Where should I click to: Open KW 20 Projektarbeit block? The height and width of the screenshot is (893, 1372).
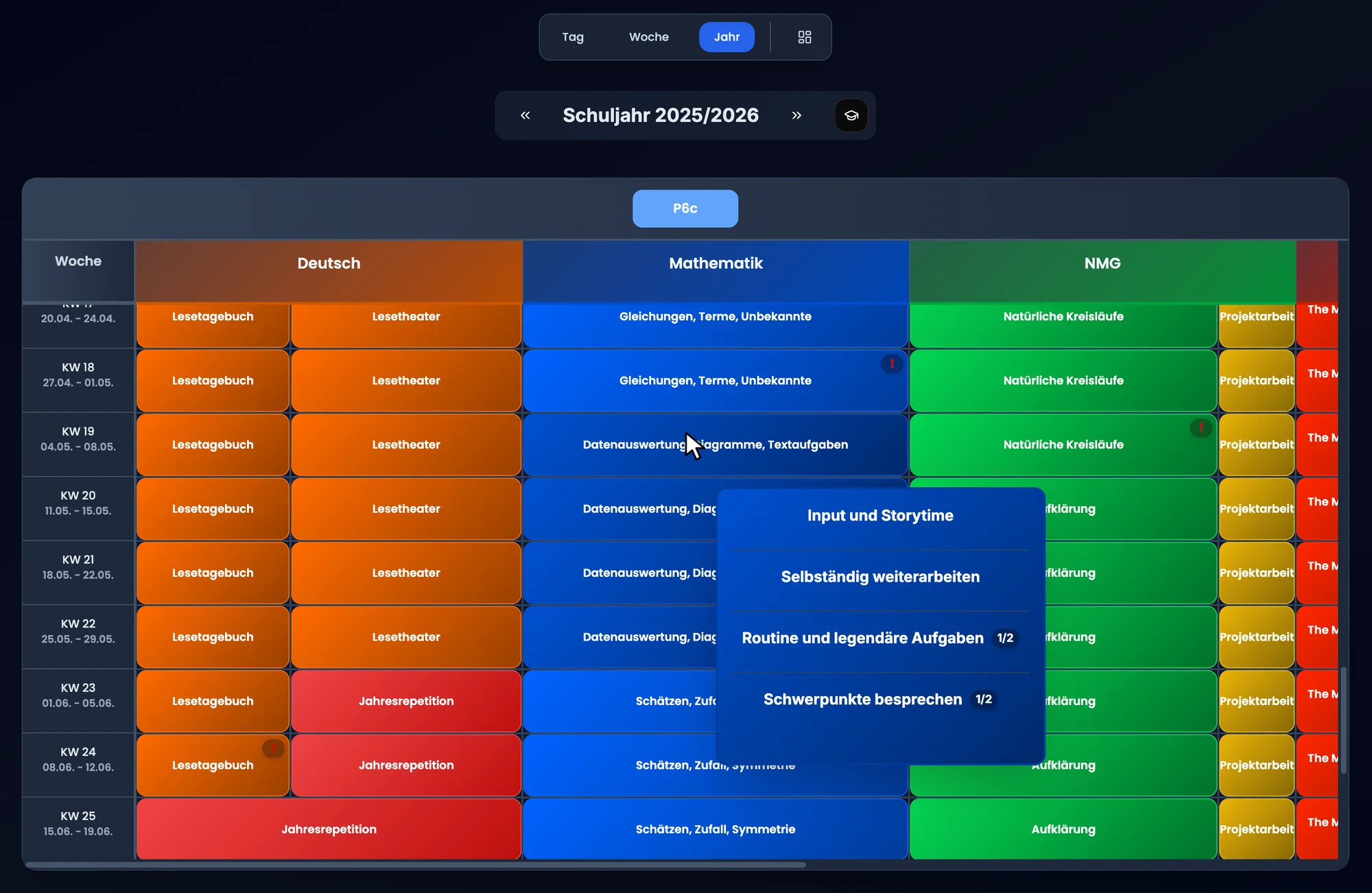[1257, 509]
